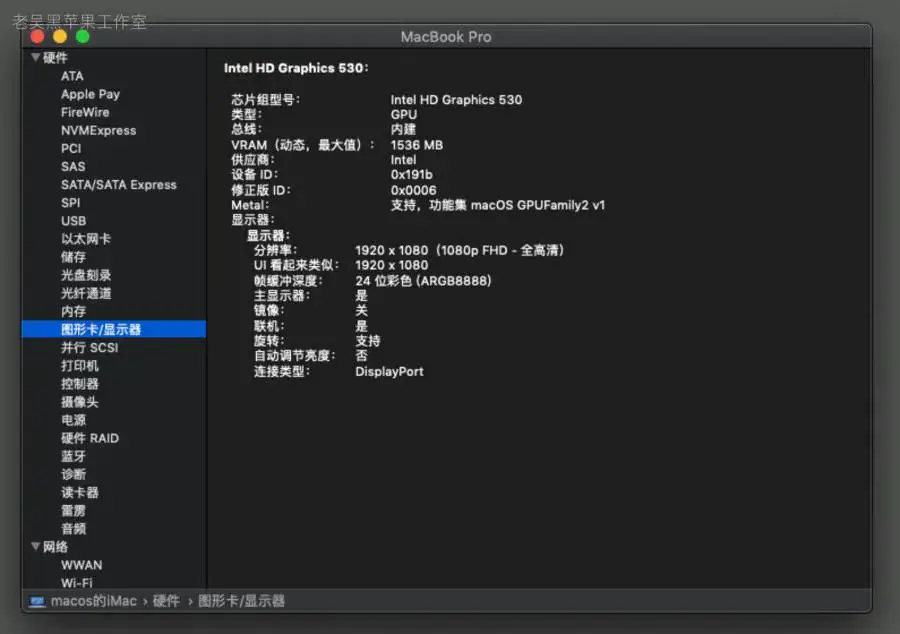Open the 音频 audio entry
Image resolution: width=900 pixels, height=634 pixels.
[73, 529]
